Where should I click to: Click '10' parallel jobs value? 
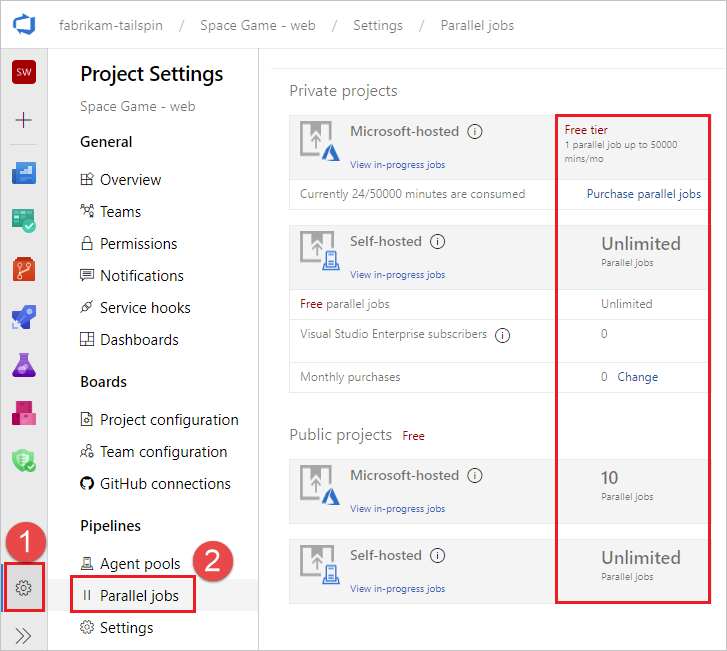tap(609, 478)
